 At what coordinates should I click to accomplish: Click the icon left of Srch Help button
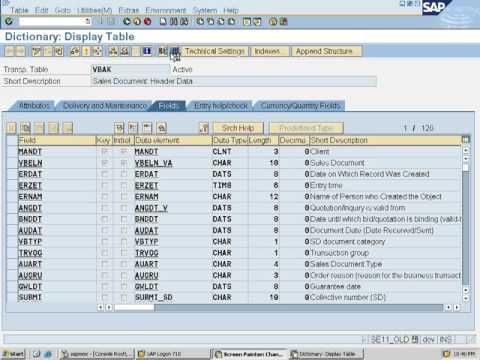(204, 128)
